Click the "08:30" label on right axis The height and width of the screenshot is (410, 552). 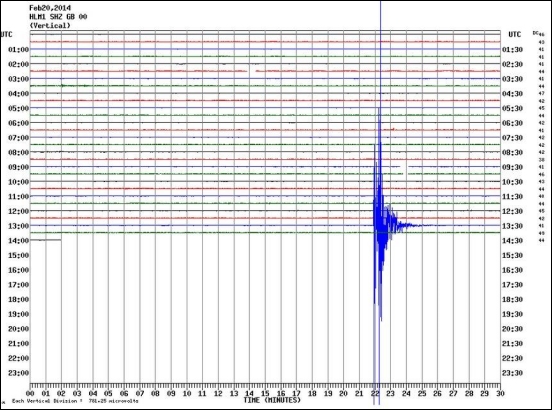click(x=512, y=152)
